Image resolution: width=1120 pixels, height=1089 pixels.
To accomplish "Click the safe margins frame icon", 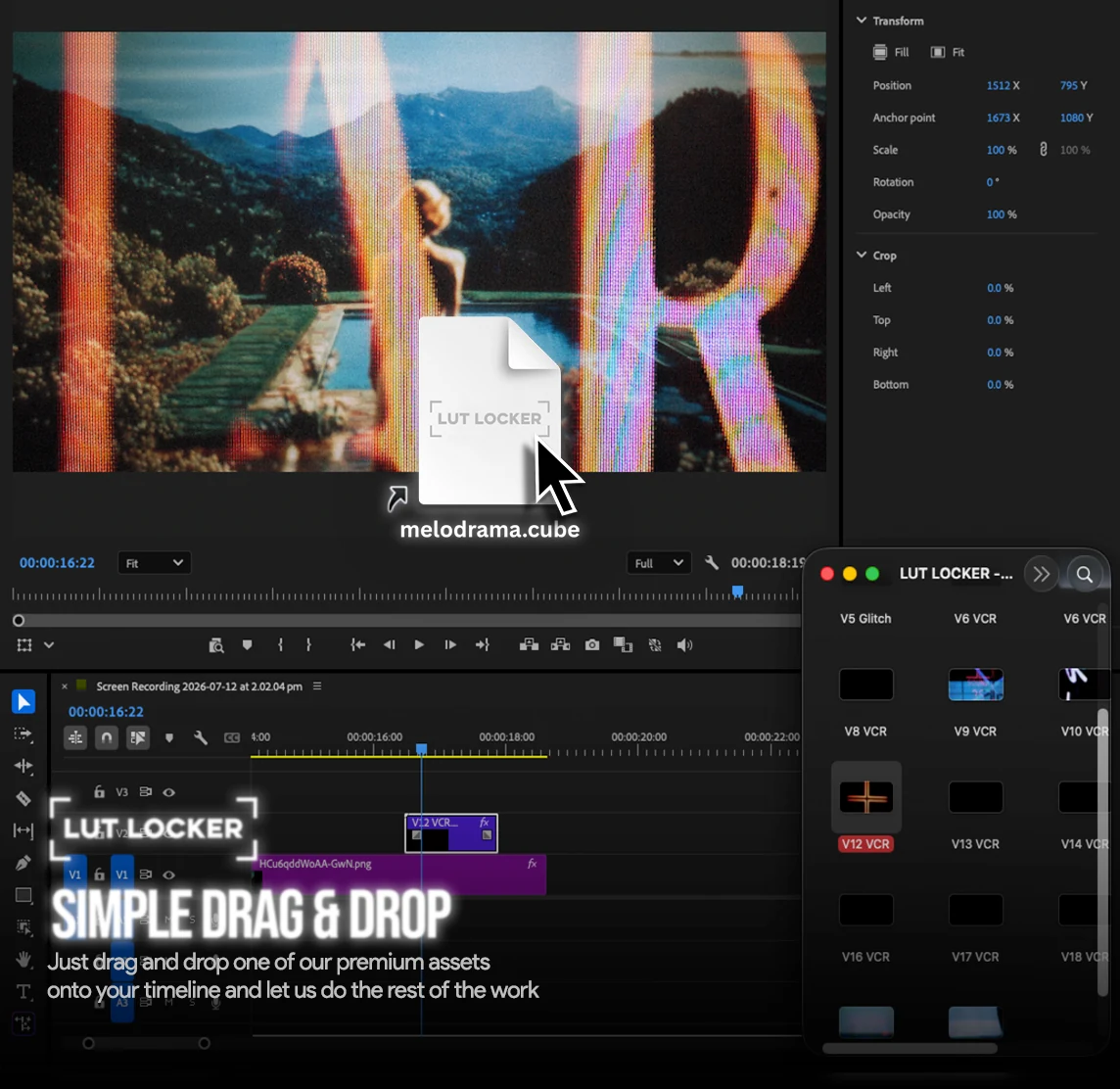I will click(24, 645).
